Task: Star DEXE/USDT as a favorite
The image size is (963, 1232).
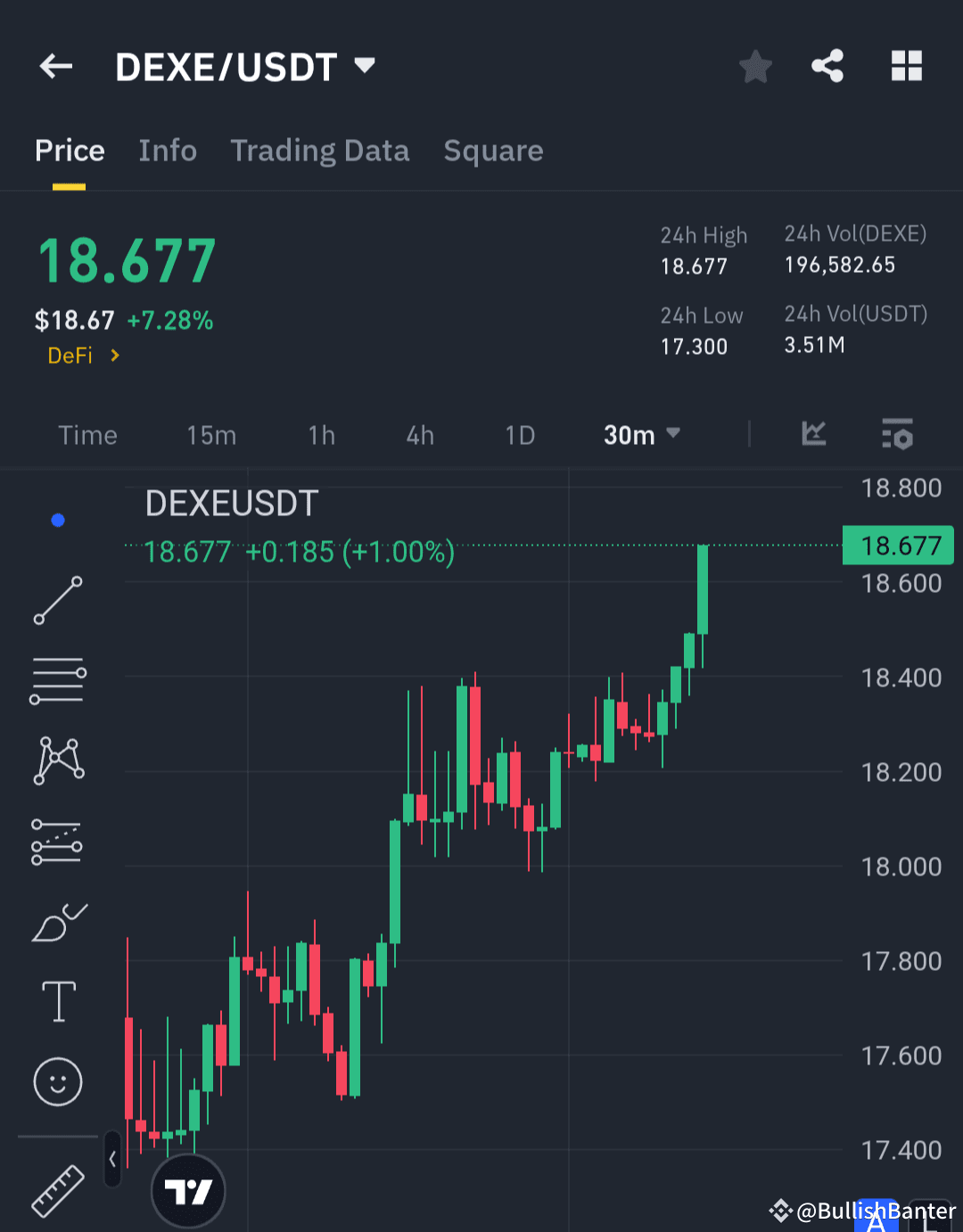Action: 755,66
